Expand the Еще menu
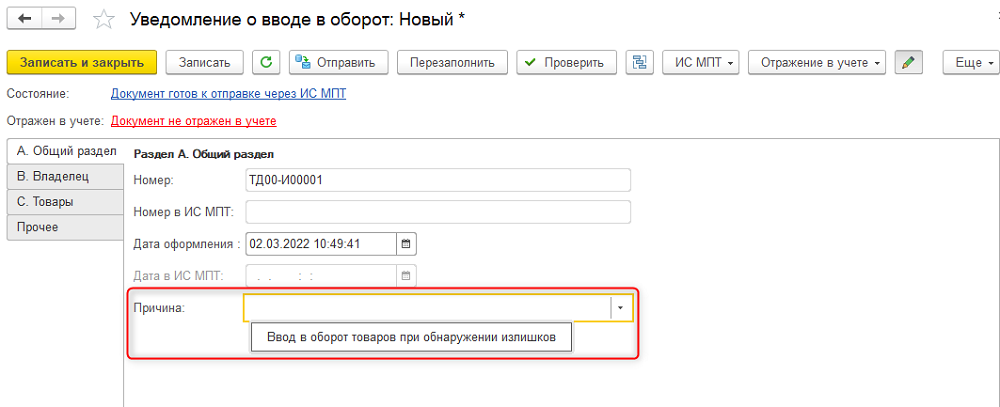 (971, 63)
